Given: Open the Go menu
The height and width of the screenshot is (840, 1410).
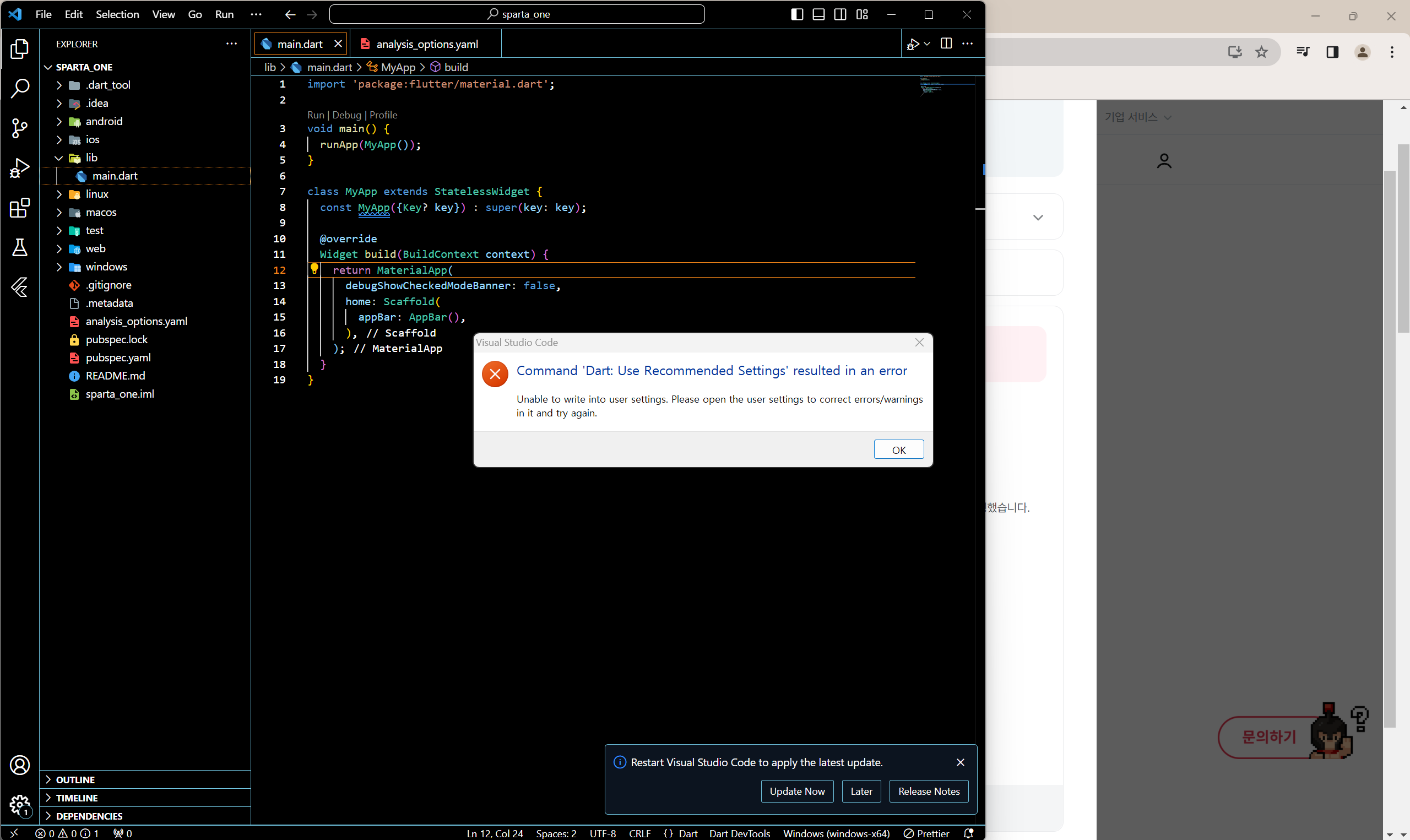Looking at the screenshot, I should point(194,14).
